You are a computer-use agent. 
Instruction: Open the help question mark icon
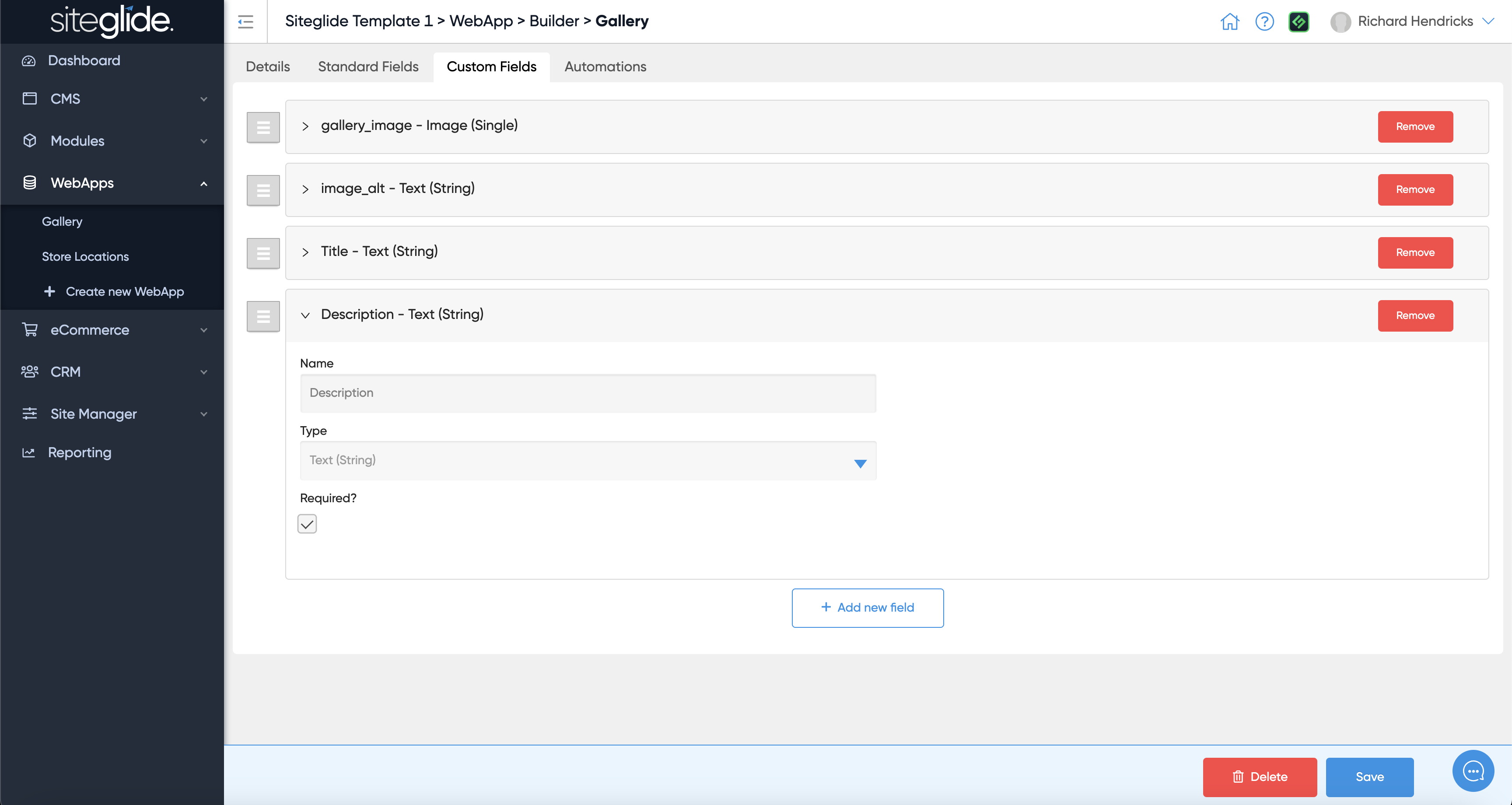point(1264,22)
